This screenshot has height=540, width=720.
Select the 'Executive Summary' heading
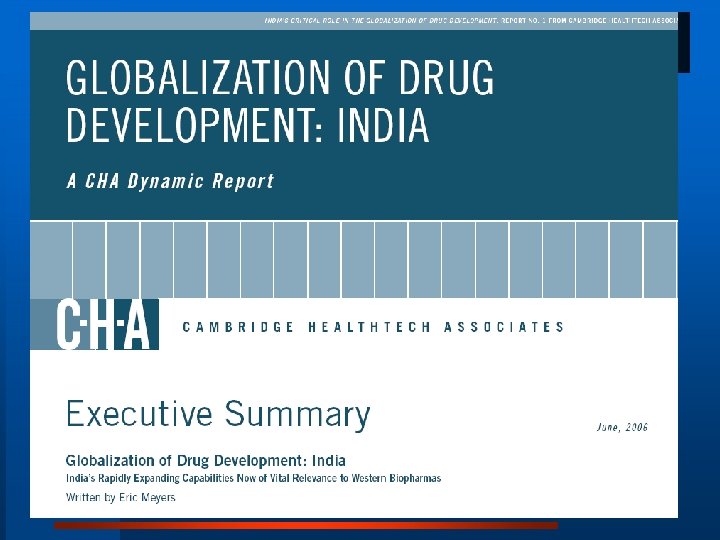218,415
